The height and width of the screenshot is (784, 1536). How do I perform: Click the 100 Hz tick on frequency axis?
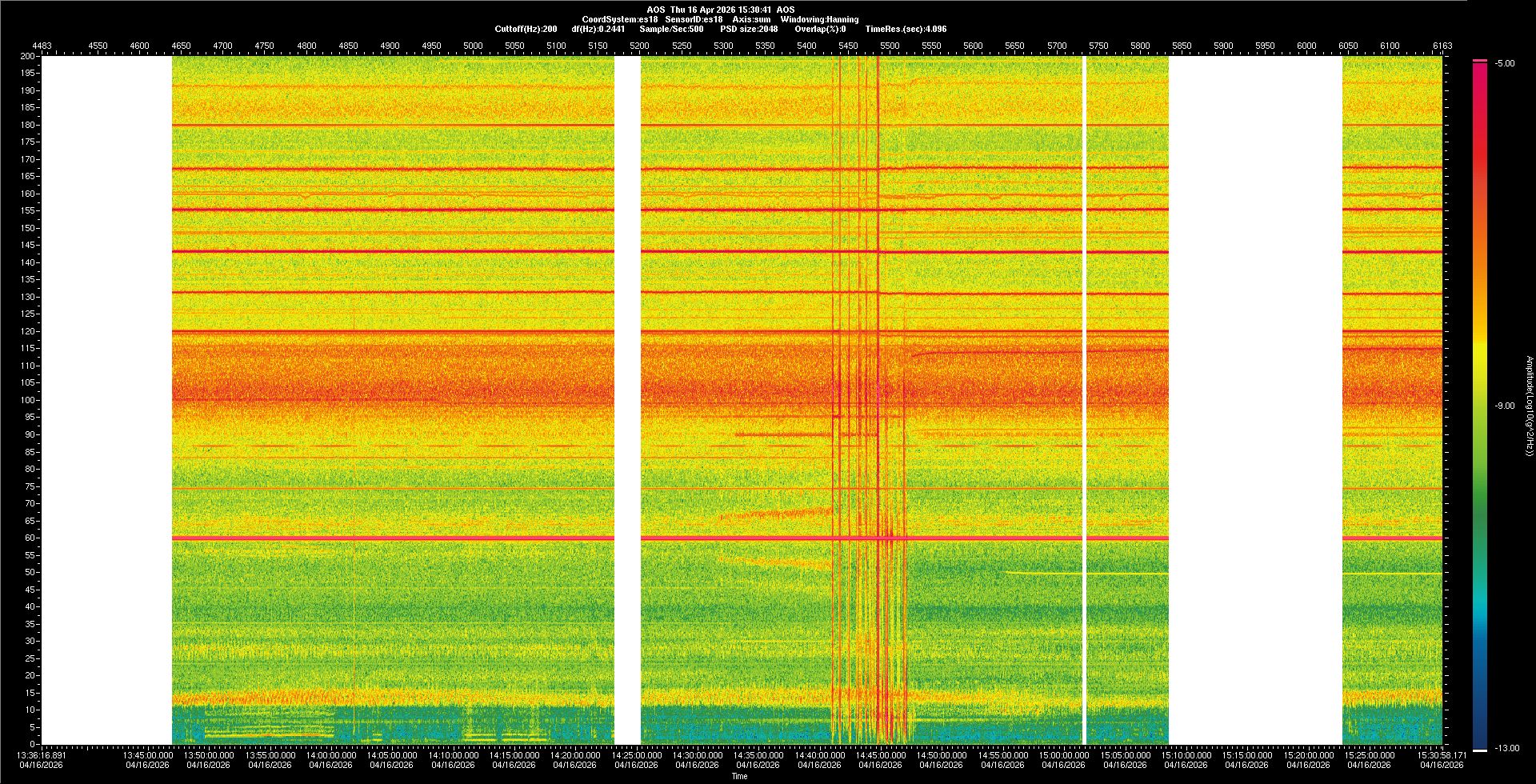click(27, 400)
